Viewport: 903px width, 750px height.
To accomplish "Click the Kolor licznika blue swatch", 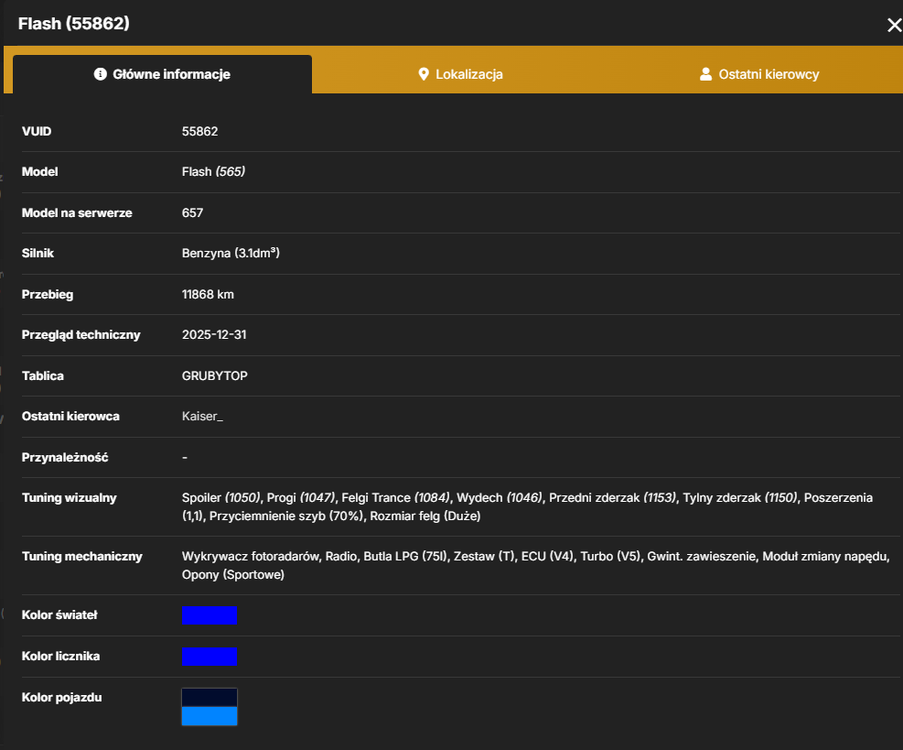I will pyautogui.click(x=209, y=656).
